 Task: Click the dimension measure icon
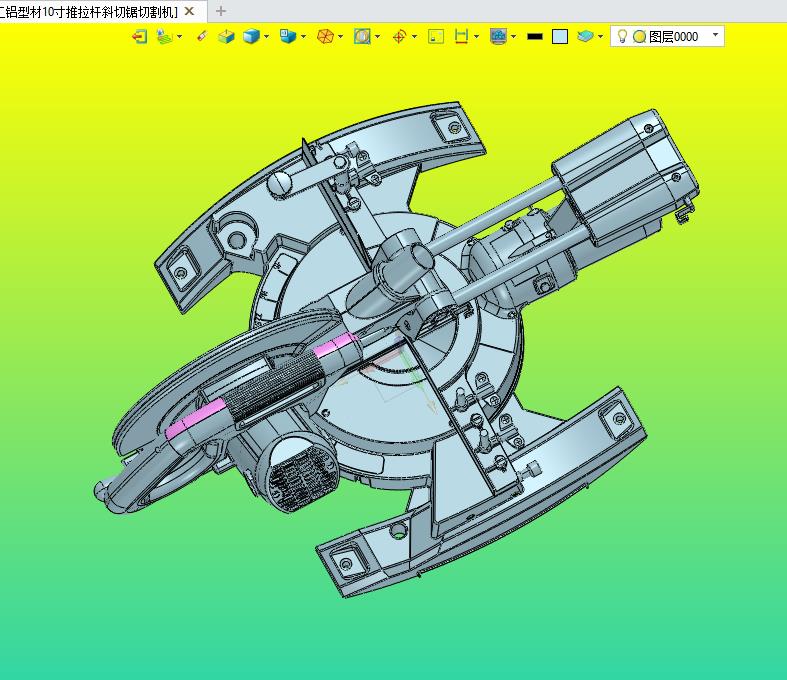[x=461, y=36]
